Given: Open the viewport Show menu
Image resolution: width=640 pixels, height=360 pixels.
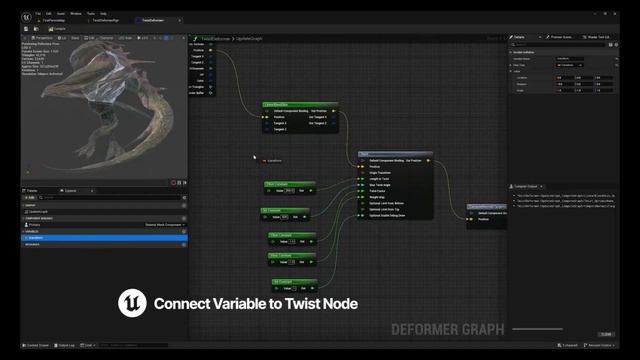Looking at the screenshot, I should (x=75, y=38).
